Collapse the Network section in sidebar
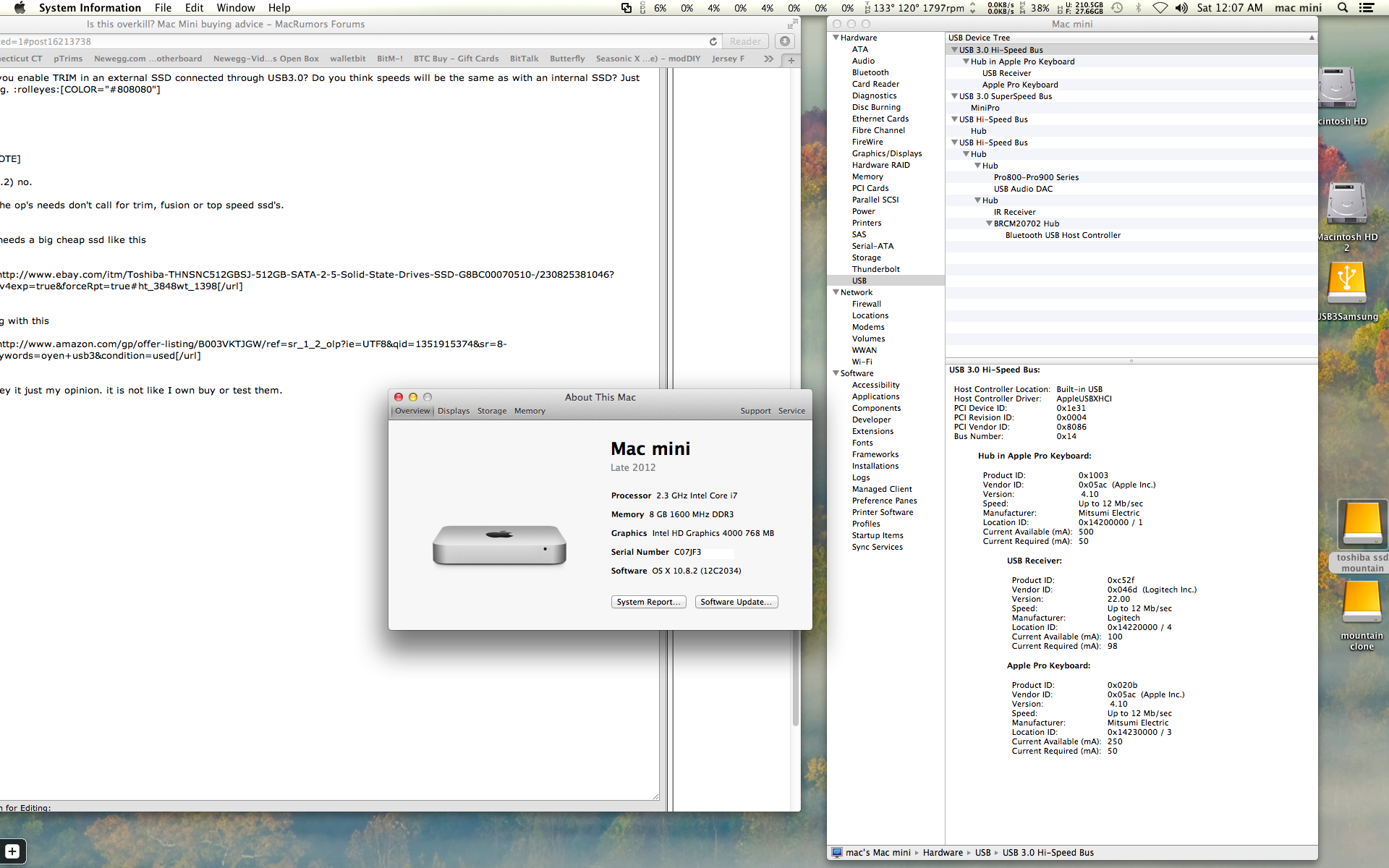1389x868 pixels. (836, 292)
